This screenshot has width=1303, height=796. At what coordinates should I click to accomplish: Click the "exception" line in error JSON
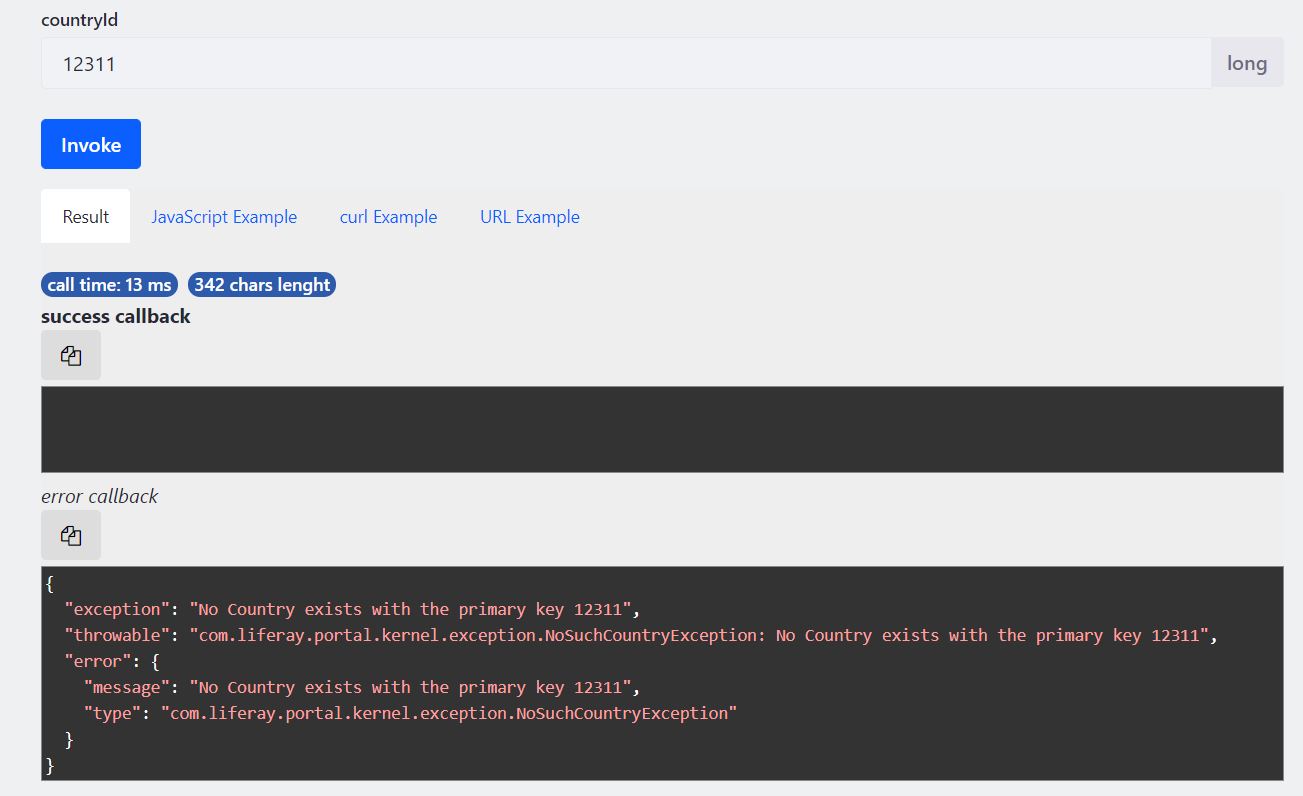tap(351, 609)
